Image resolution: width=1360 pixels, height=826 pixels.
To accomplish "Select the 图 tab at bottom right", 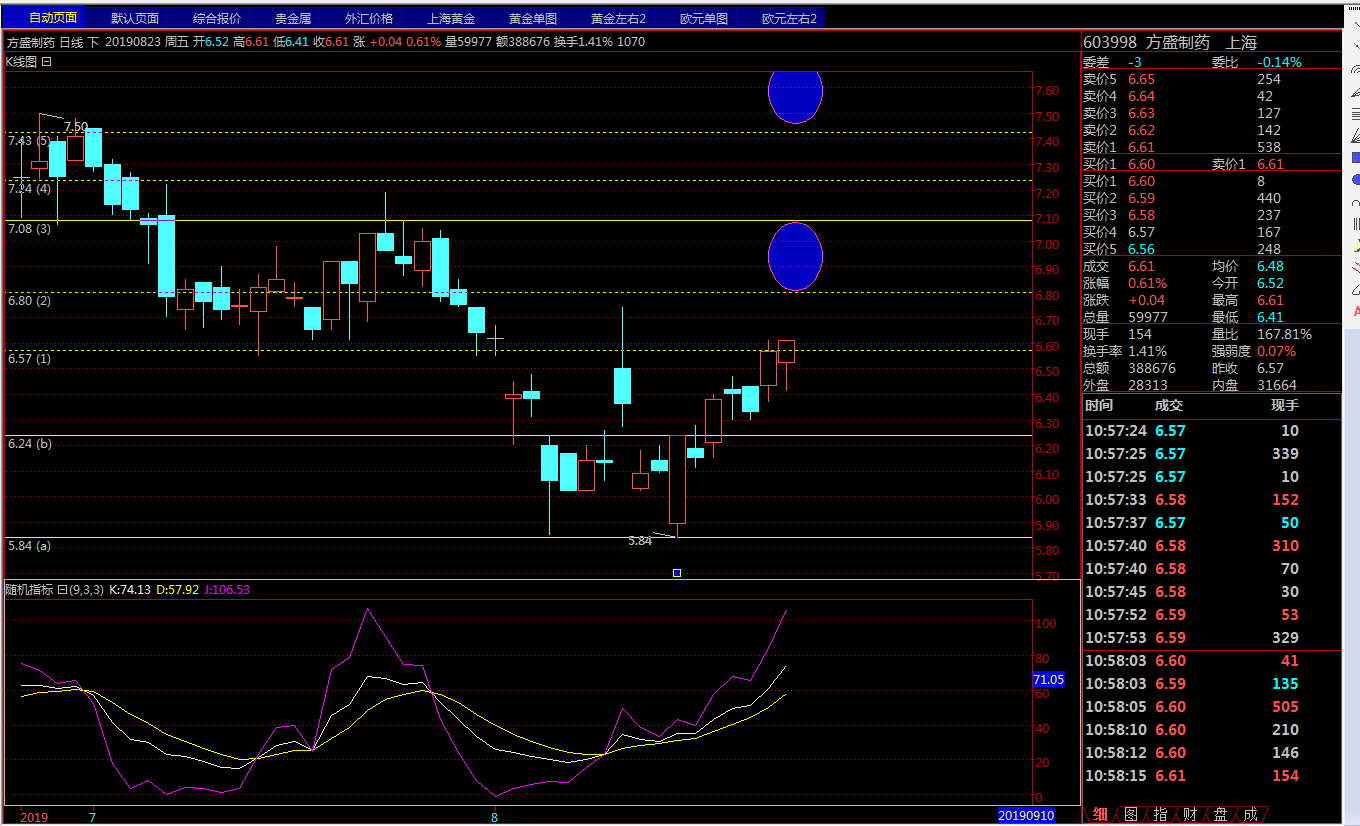I will [1130, 815].
